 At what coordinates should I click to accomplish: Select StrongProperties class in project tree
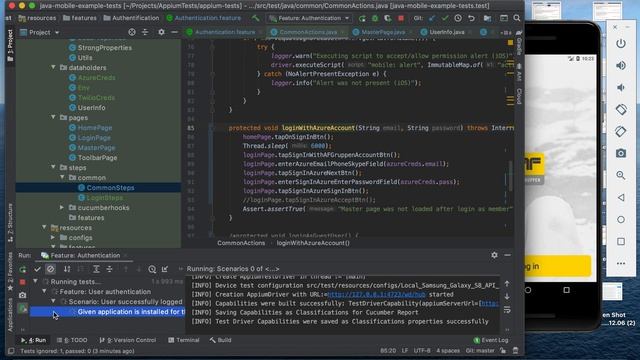click(104, 48)
